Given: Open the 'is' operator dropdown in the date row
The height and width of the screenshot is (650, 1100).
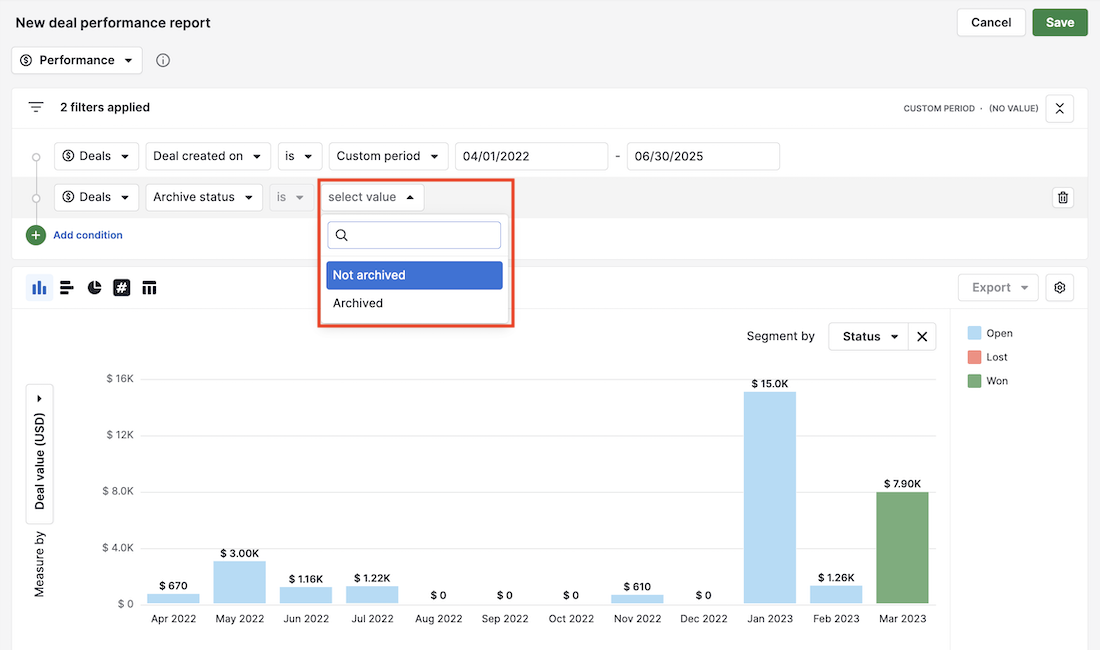Looking at the screenshot, I should pos(300,156).
